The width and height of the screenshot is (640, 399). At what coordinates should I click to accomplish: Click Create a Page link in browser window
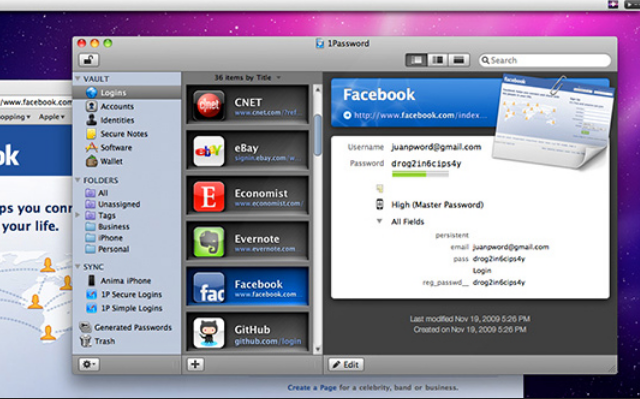312,387
